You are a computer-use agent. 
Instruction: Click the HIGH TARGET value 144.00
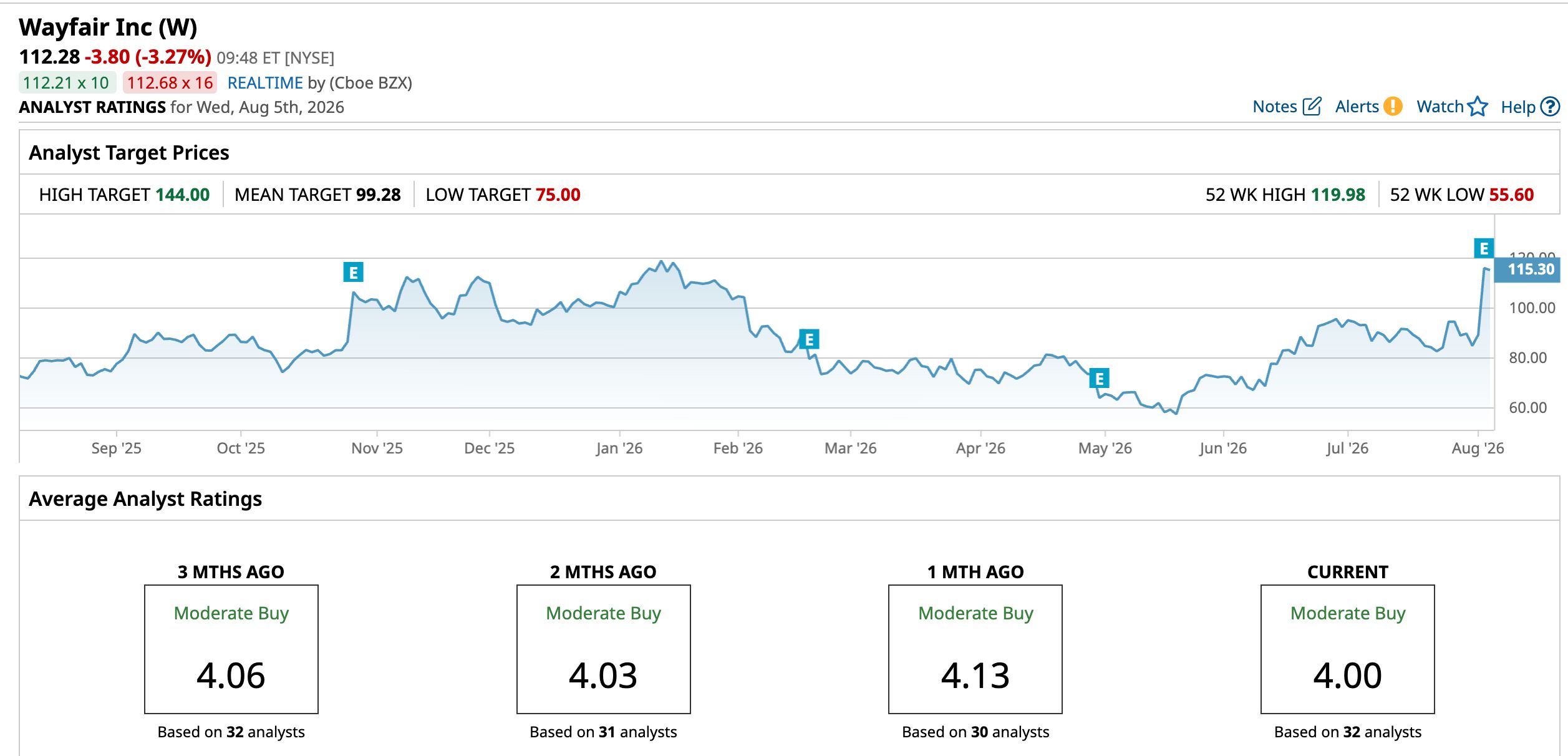[x=183, y=195]
